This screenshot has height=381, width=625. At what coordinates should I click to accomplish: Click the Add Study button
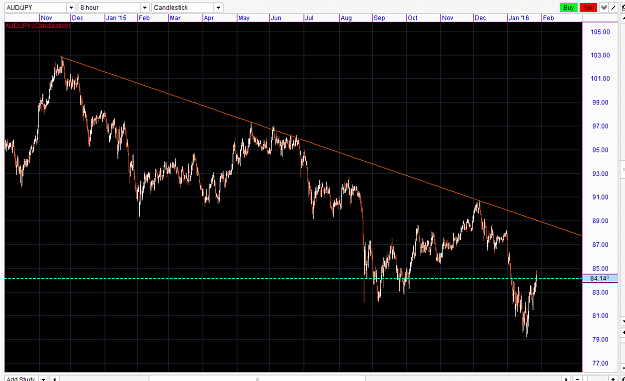click(22, 378)
